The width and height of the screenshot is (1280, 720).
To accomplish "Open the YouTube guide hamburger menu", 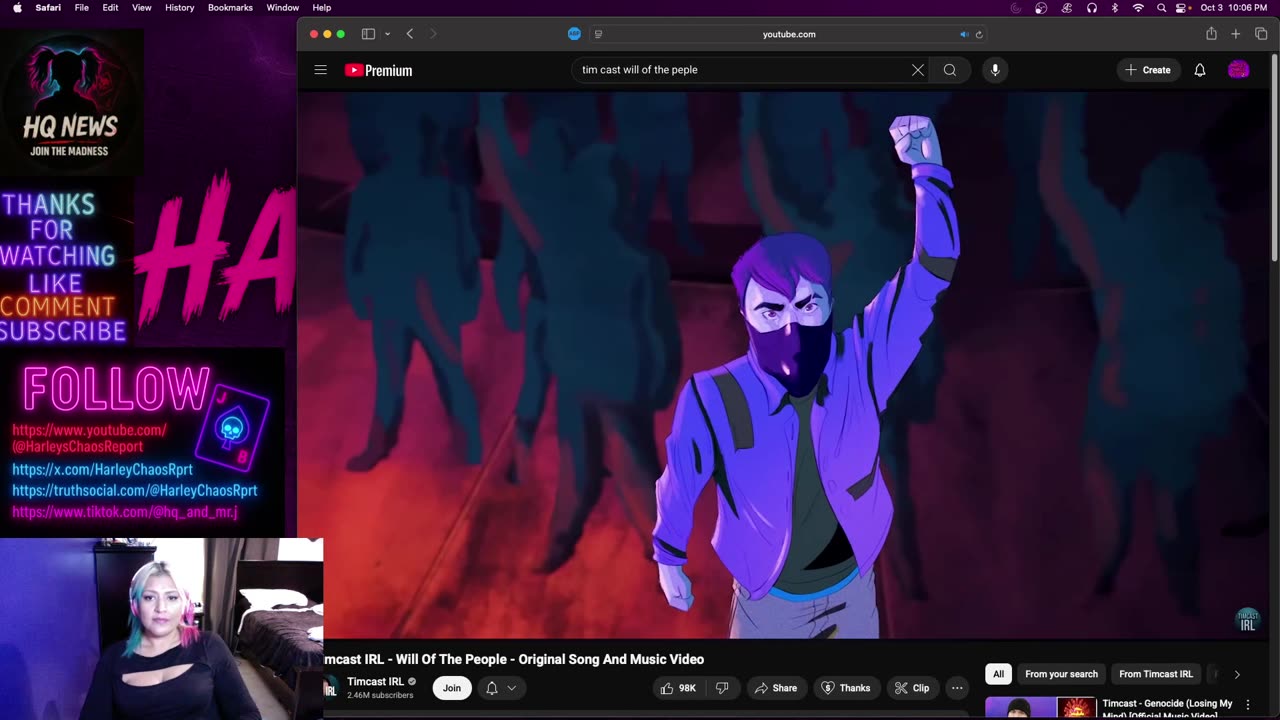I will coord(320,70).
